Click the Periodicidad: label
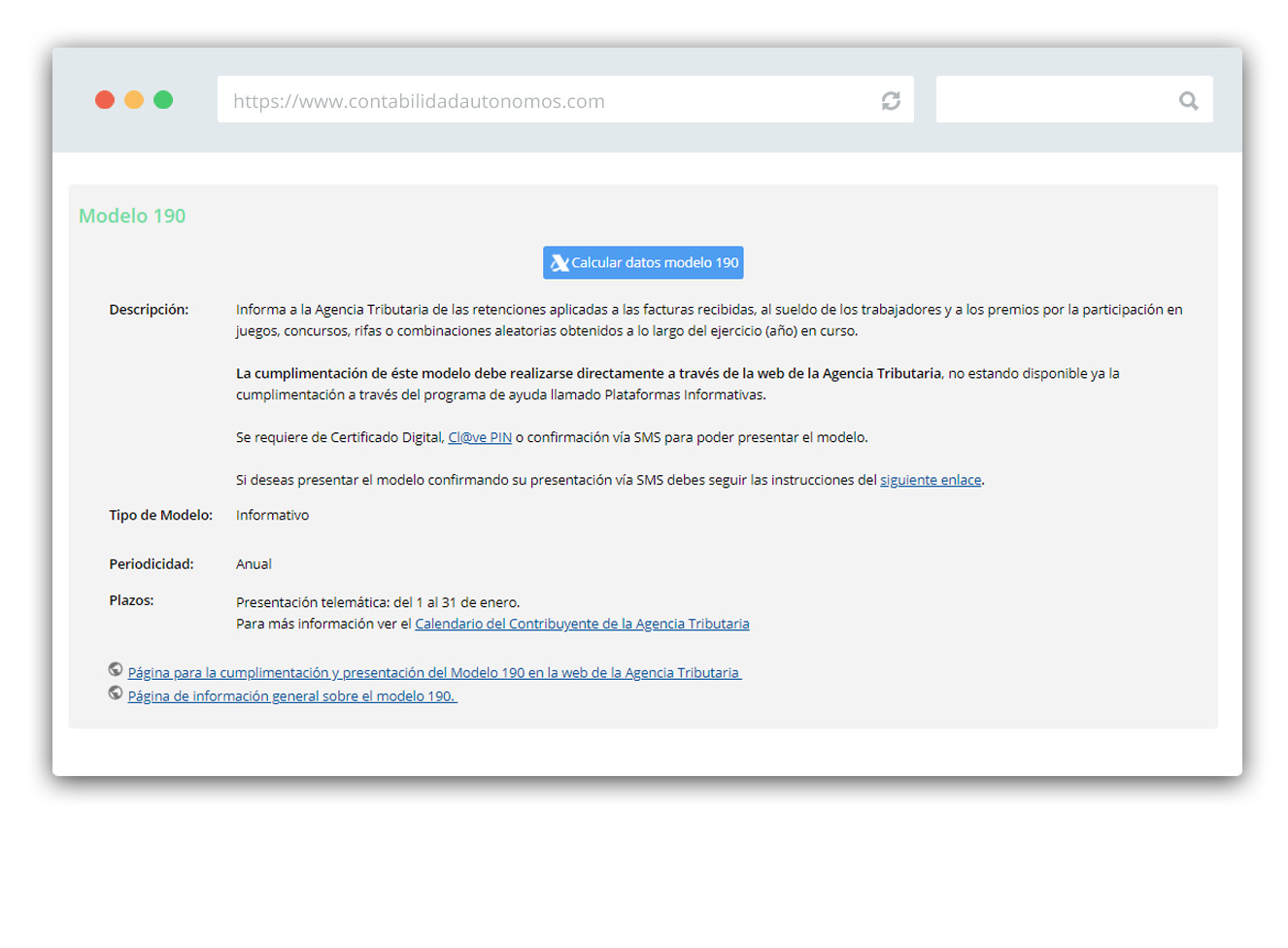Screen dimensions: 1288x948 (152, 564)
